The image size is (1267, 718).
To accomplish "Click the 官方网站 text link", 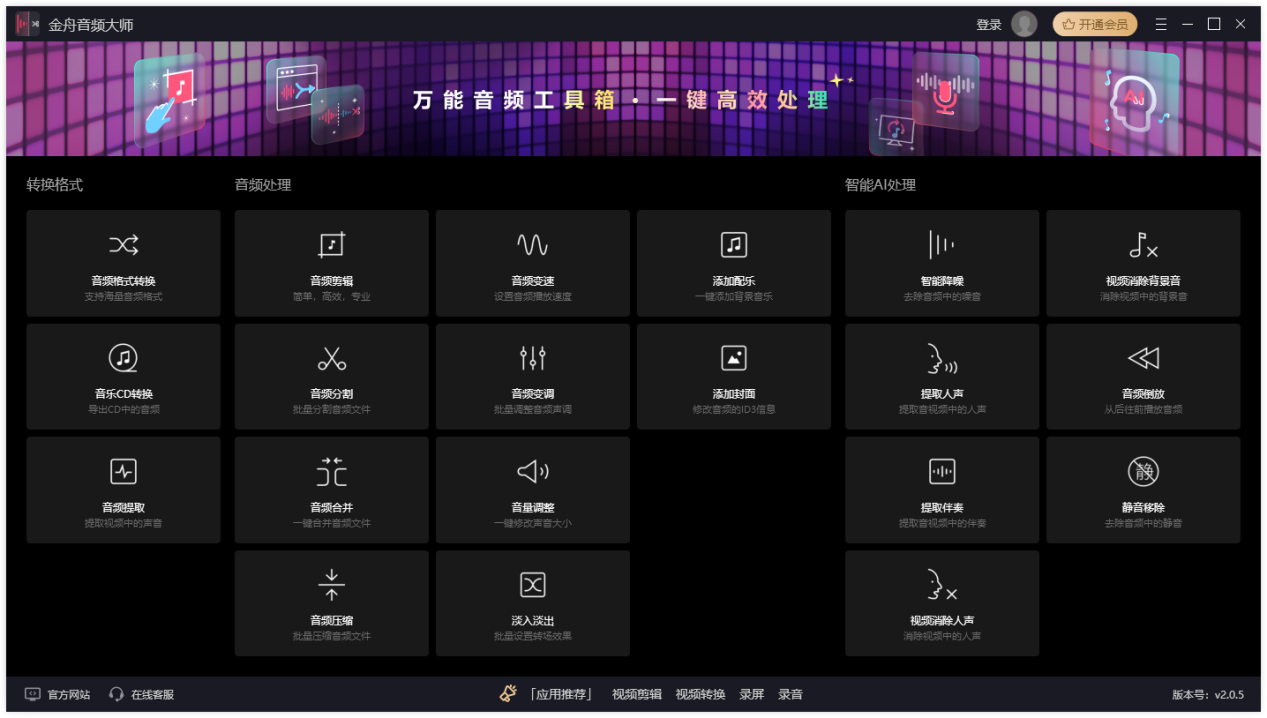I will point(69,694).
